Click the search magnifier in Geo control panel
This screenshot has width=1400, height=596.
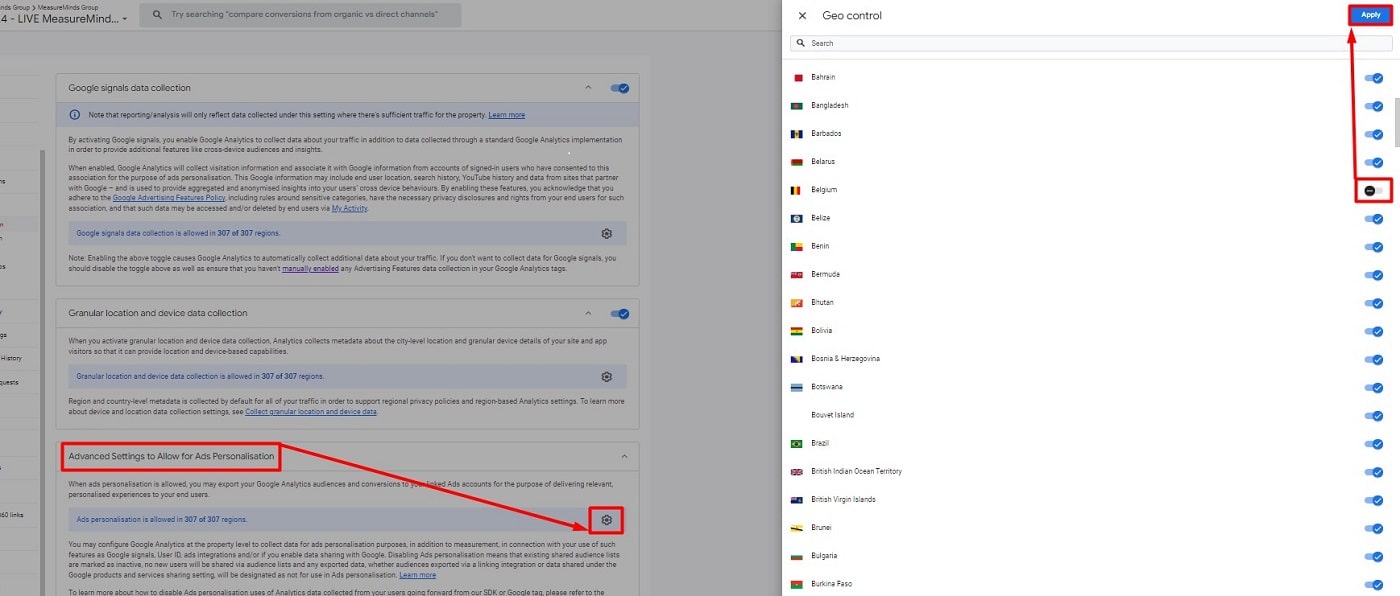pos(799,42)
